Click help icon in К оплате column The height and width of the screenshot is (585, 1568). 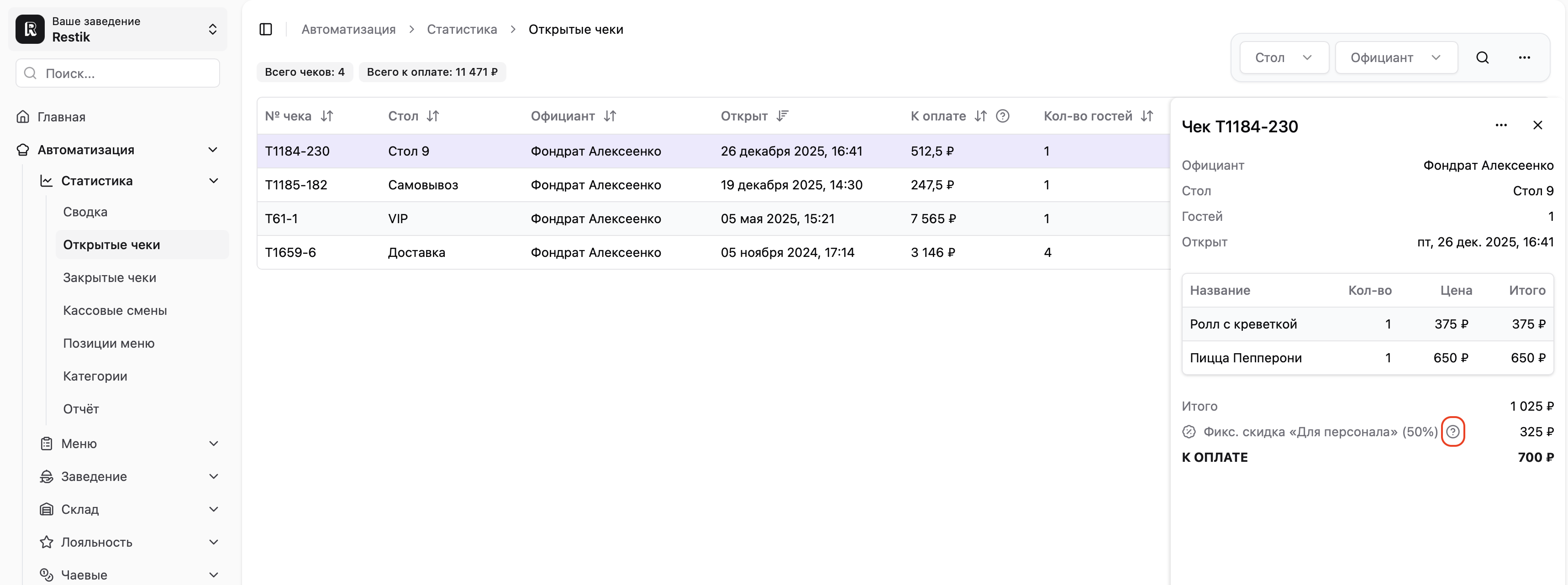pyautogui.click(x=1002, y=116)
